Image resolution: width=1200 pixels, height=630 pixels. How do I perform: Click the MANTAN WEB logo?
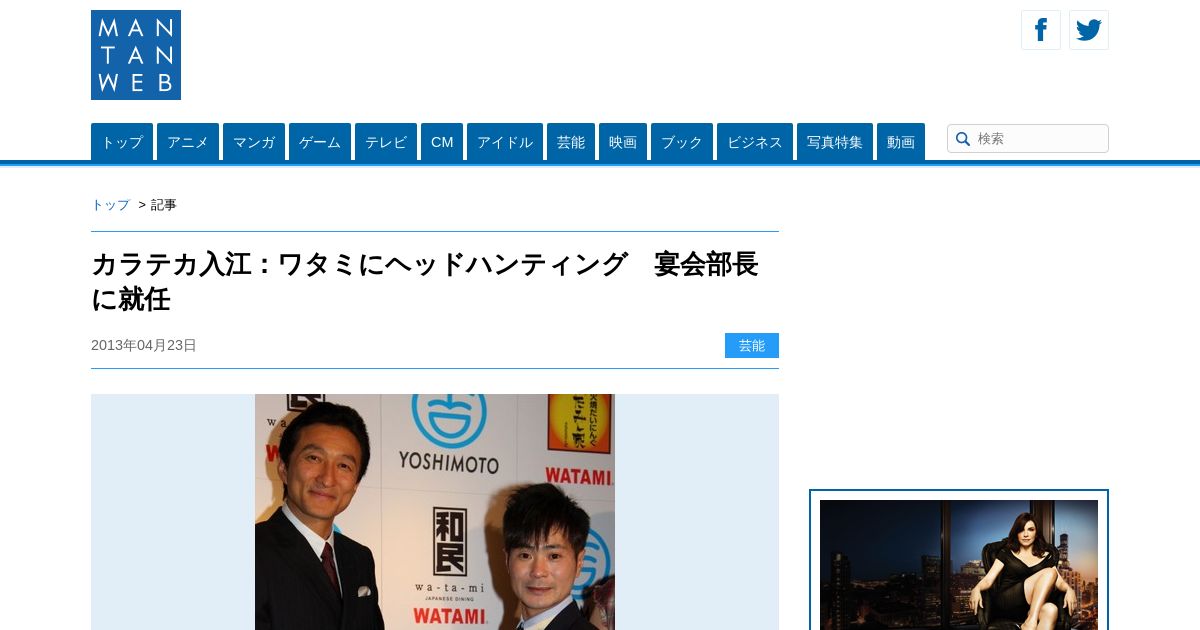[x=136, y=55]
